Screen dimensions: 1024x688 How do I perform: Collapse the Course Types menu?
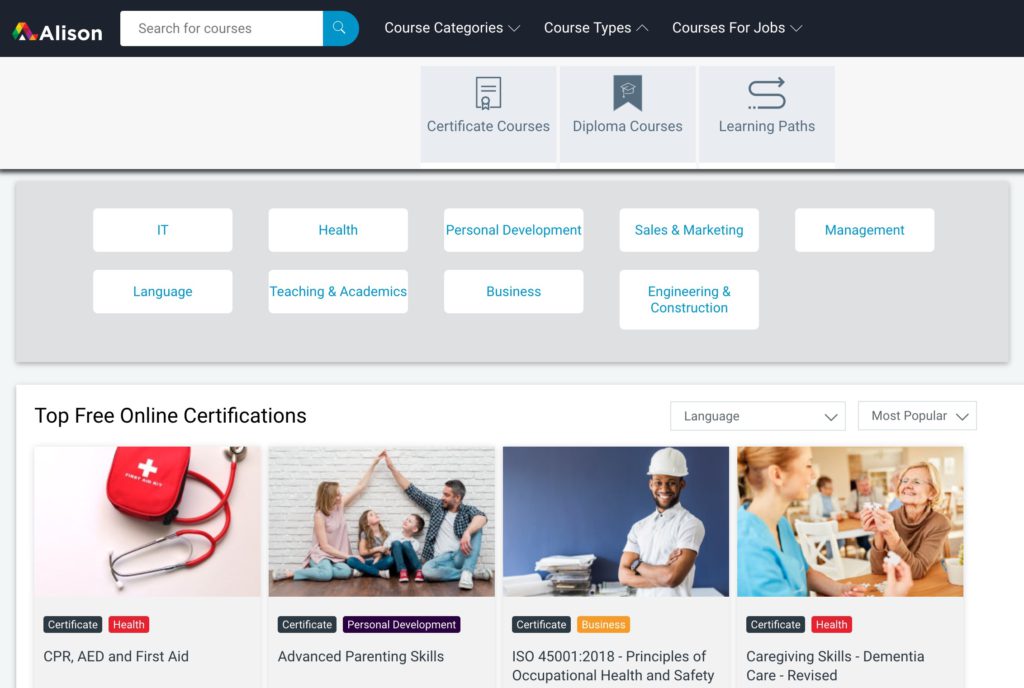click(596, 28)
